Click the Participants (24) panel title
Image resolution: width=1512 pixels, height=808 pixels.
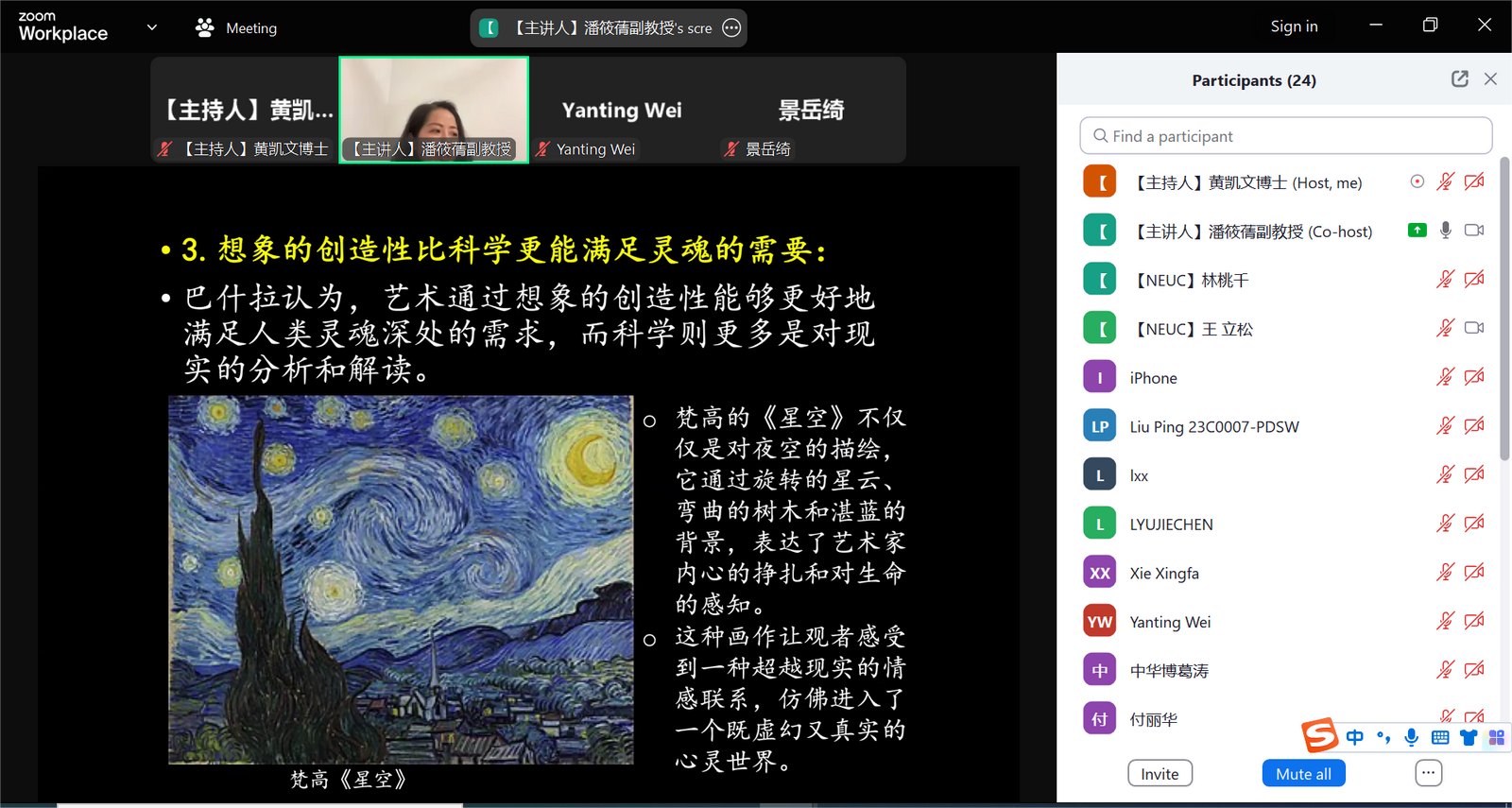(1254, 80)
